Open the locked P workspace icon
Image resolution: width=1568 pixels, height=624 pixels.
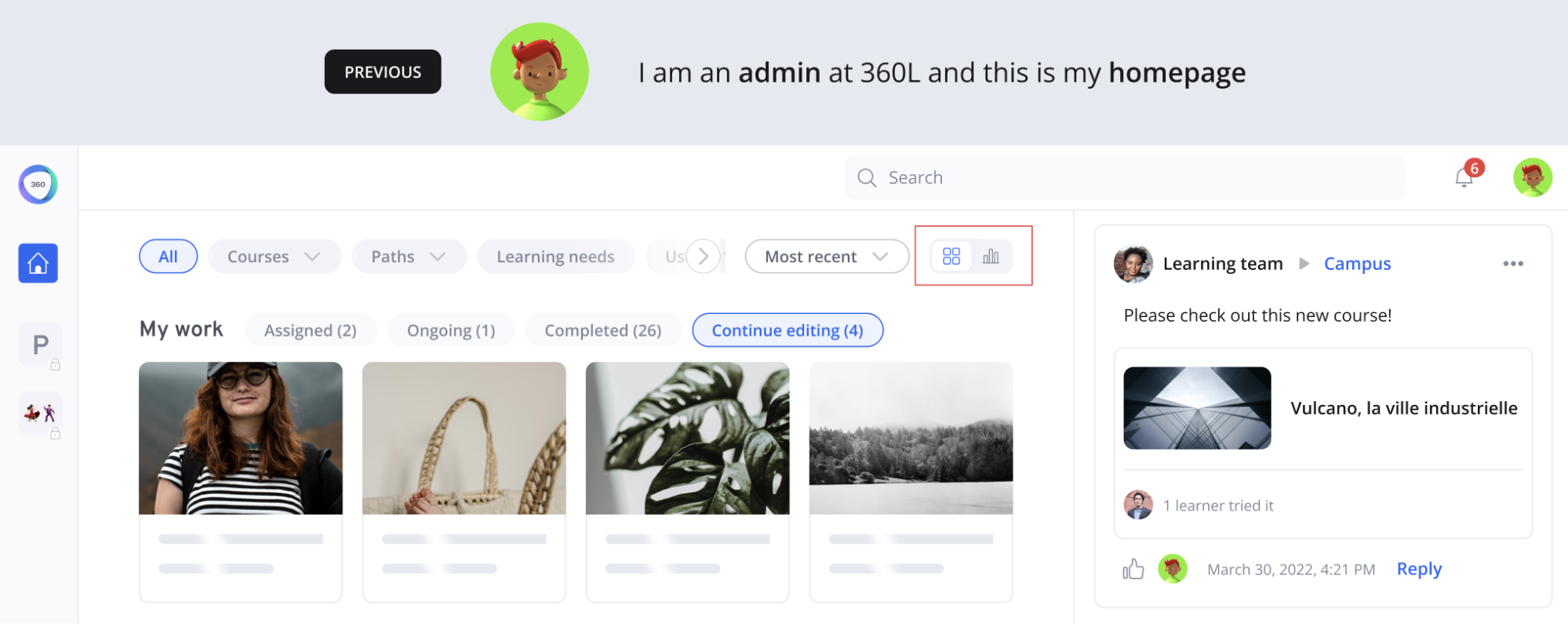[40, 345]
